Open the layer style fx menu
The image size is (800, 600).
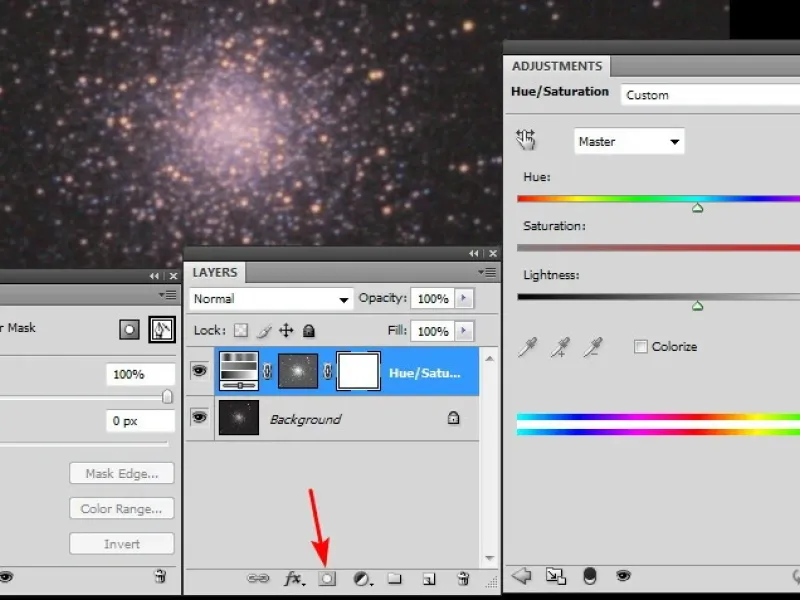coord(294,578)
